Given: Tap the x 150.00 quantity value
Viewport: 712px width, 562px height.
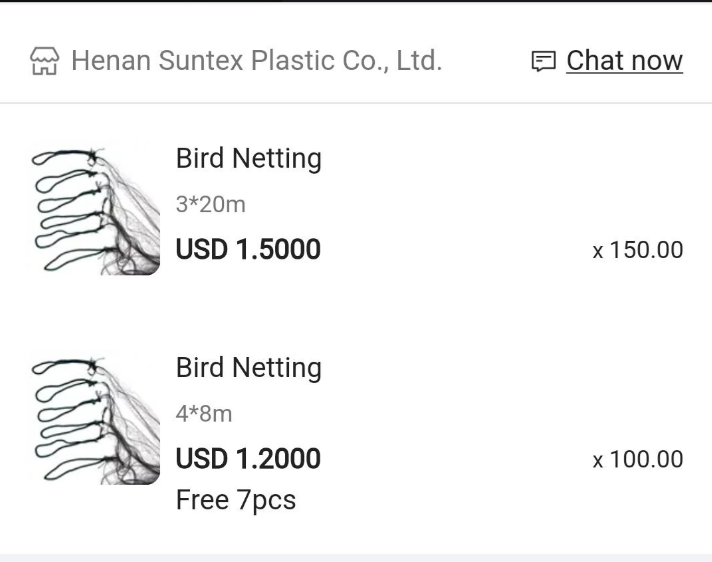Looking at the screenshot, I should coord(638,250).
